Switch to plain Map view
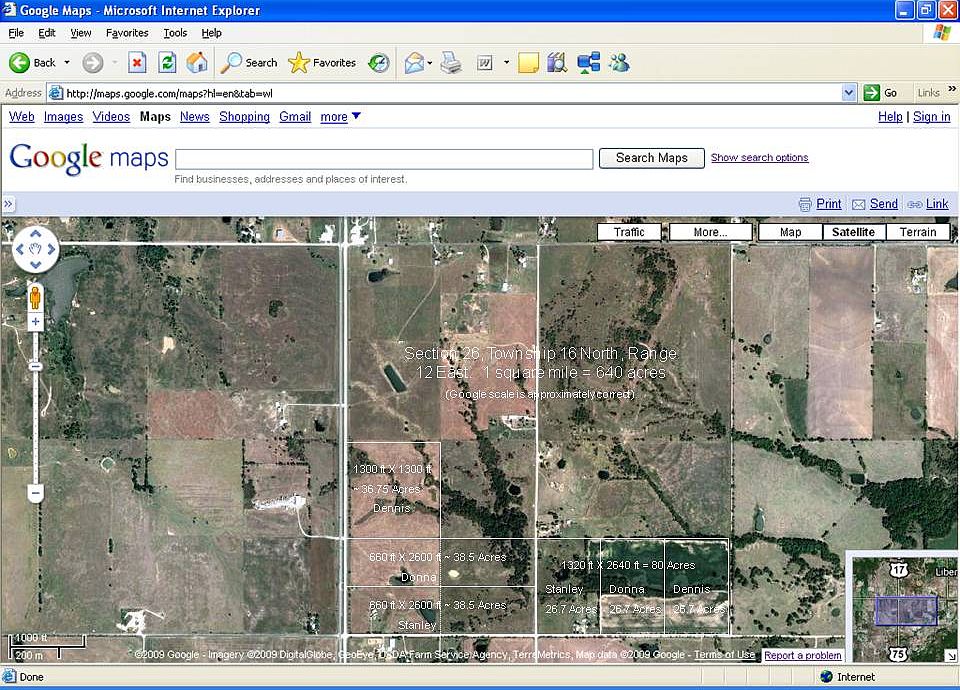The height and width of the screenshot is (690, 960). pyautogui.click(x=790, y=232)
